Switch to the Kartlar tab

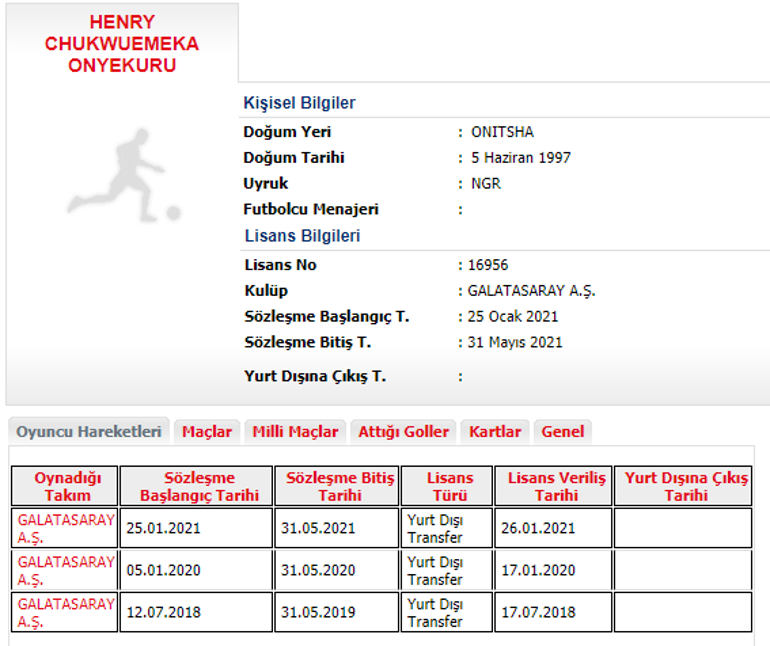click(x=495, y=431)
